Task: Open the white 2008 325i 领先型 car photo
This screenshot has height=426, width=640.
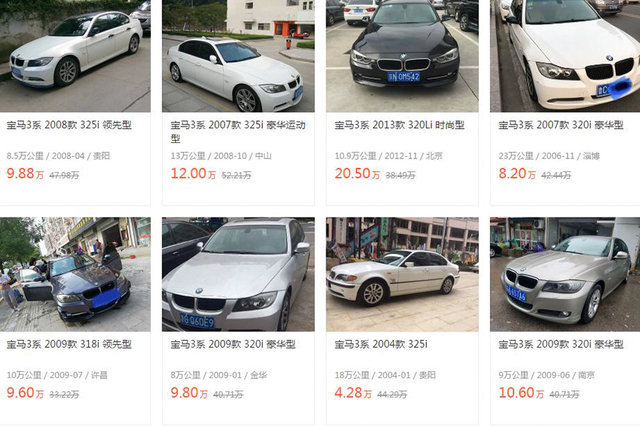Action: coord(75,56)
